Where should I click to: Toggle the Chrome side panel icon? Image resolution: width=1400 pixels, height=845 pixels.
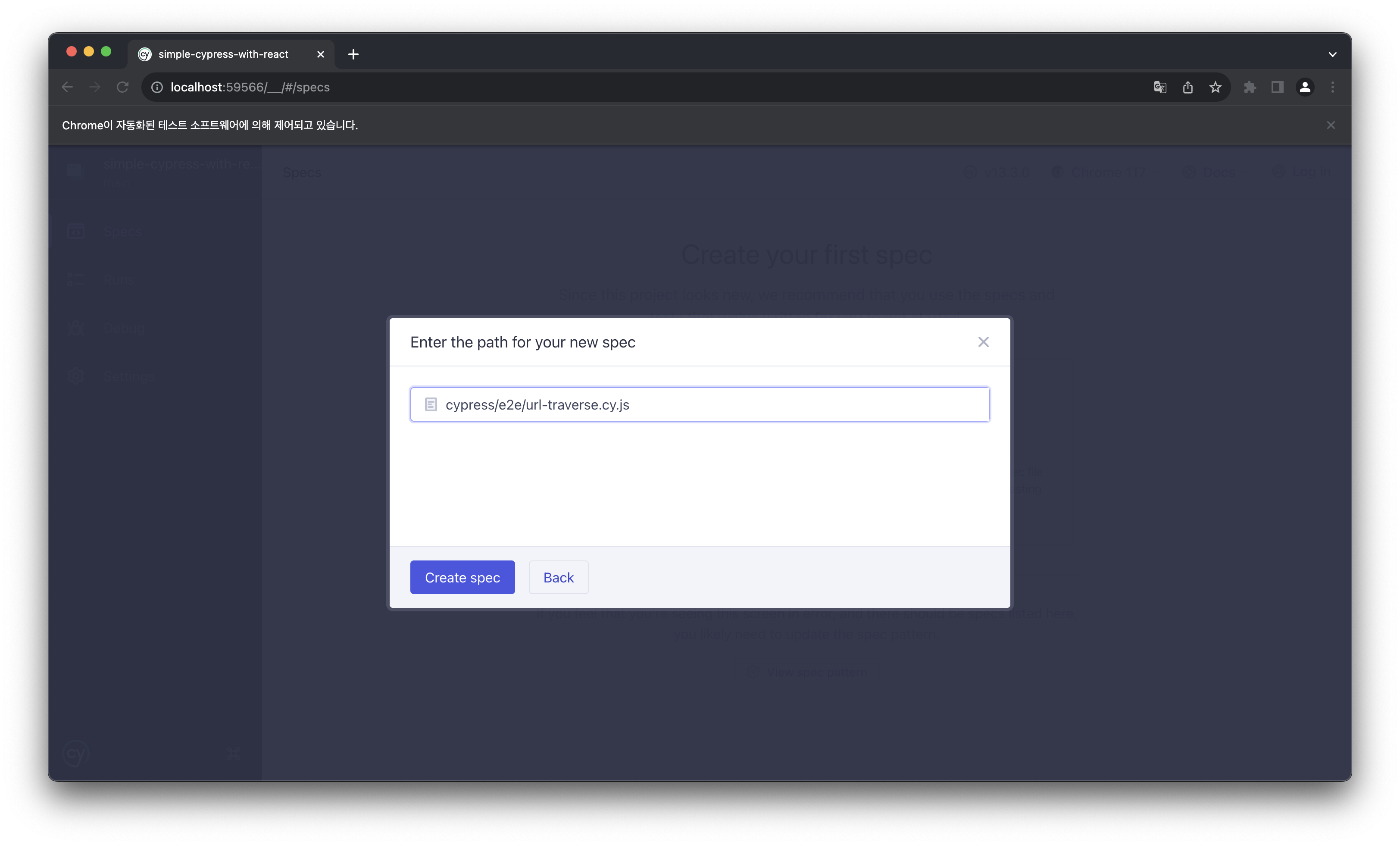click(1277, 87)
